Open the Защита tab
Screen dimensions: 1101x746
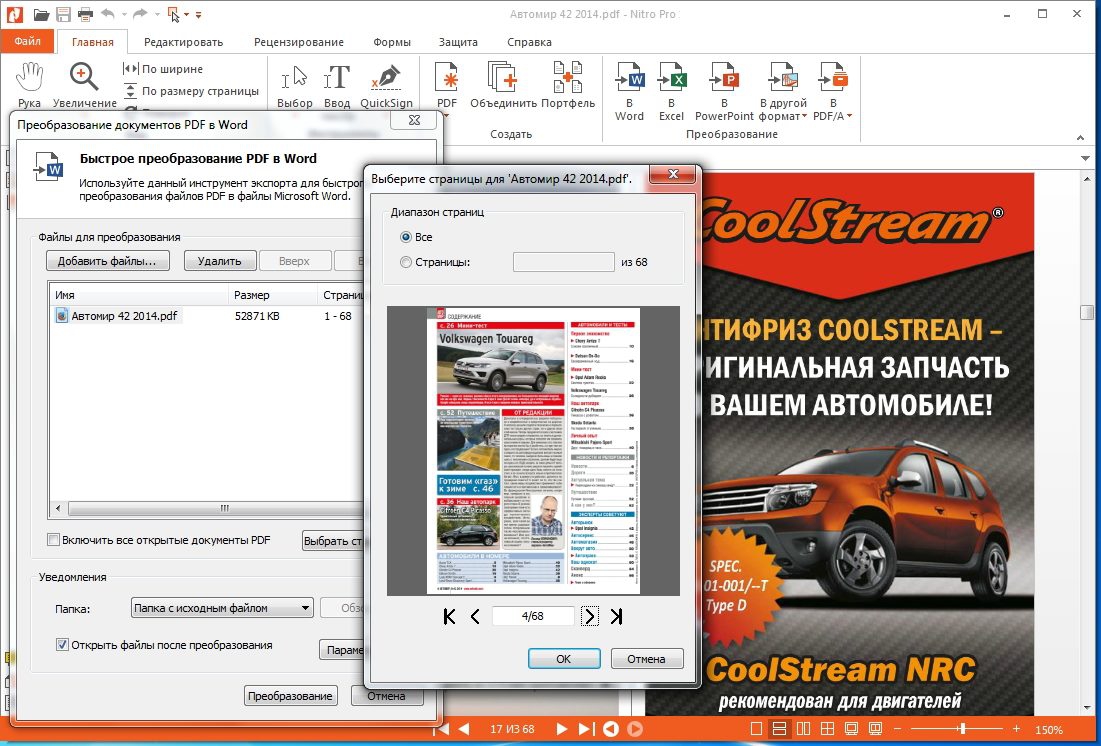pos(458,42)
